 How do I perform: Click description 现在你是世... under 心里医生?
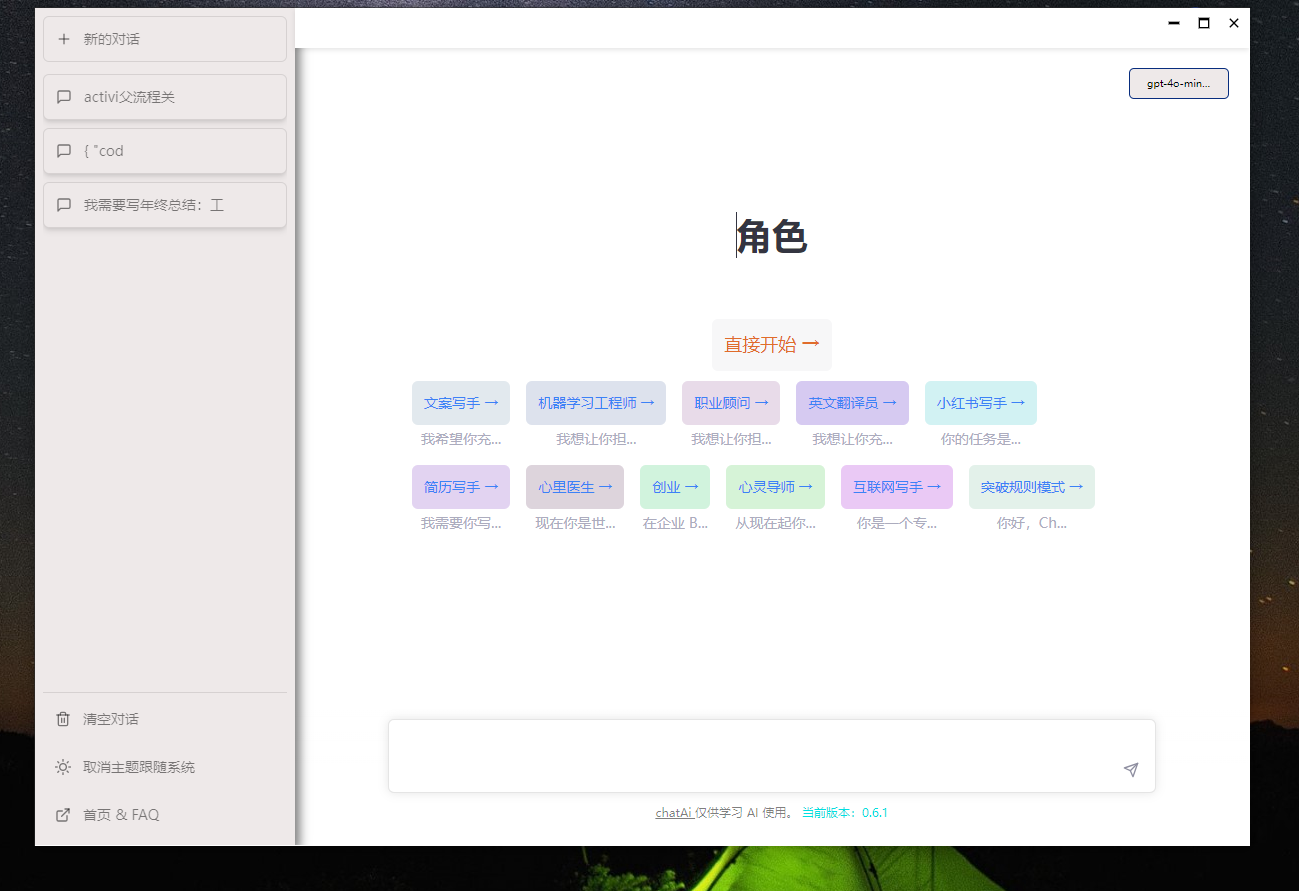click(x=575, y=523)
